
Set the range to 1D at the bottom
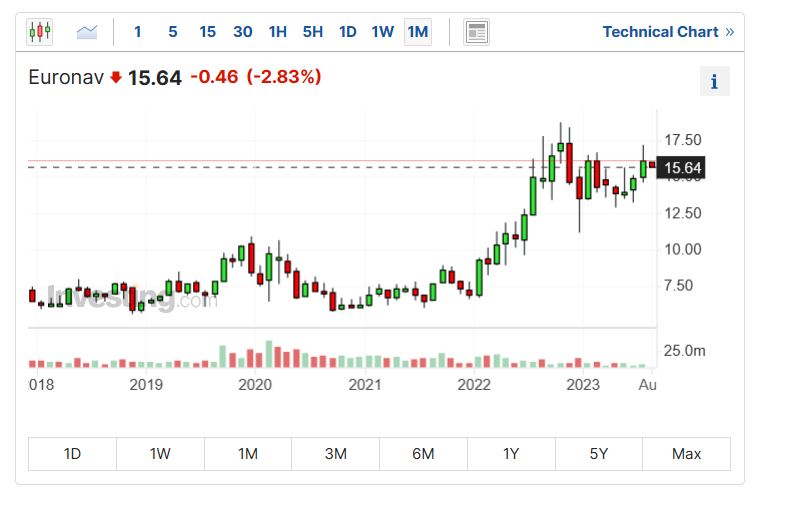[x=72, y=454]
